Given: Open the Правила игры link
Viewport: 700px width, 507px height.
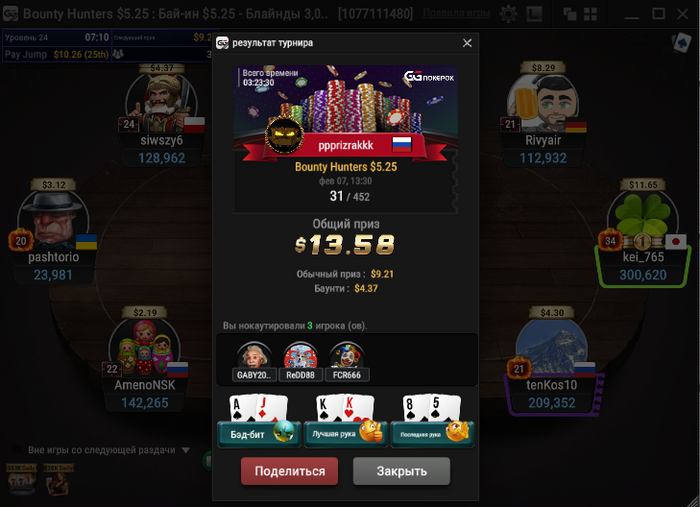Looking at the screenshot, I should tap(456, 13).
